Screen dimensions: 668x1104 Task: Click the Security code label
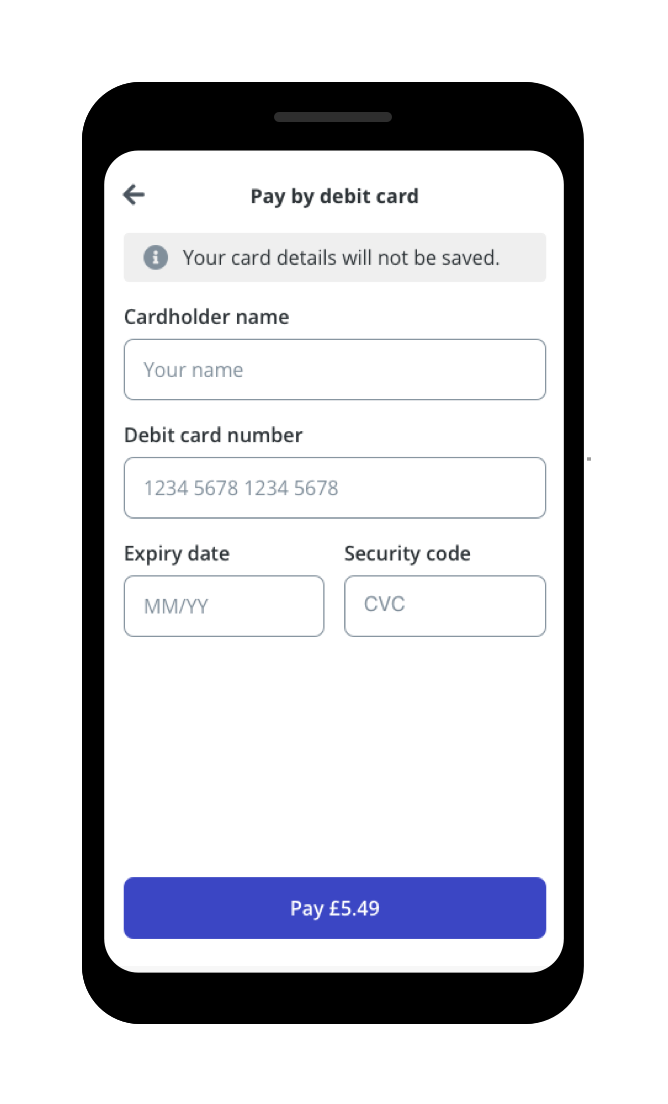(407, 553)
